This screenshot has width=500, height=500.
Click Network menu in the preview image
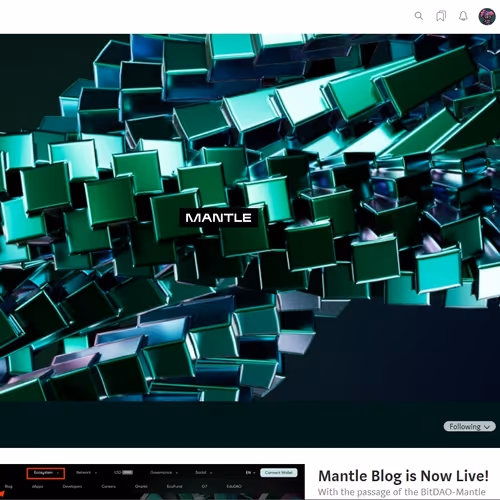pyautogui.click(x=86, y=473)
